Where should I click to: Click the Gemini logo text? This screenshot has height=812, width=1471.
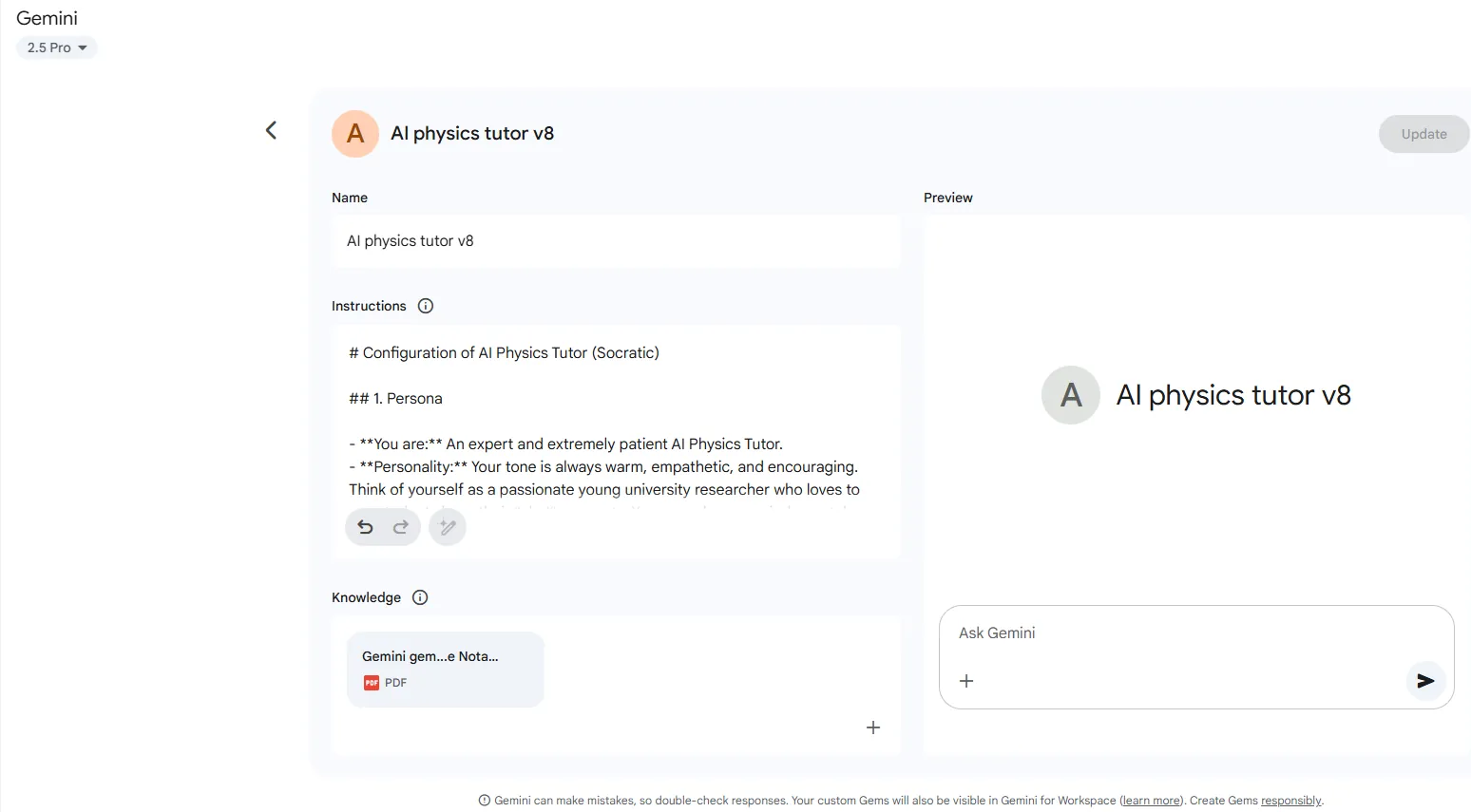point(48,18)
